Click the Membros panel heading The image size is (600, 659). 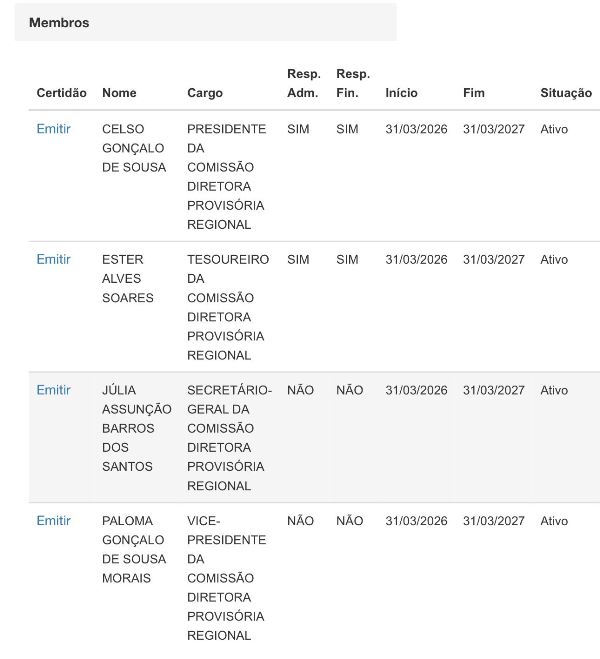59,23
